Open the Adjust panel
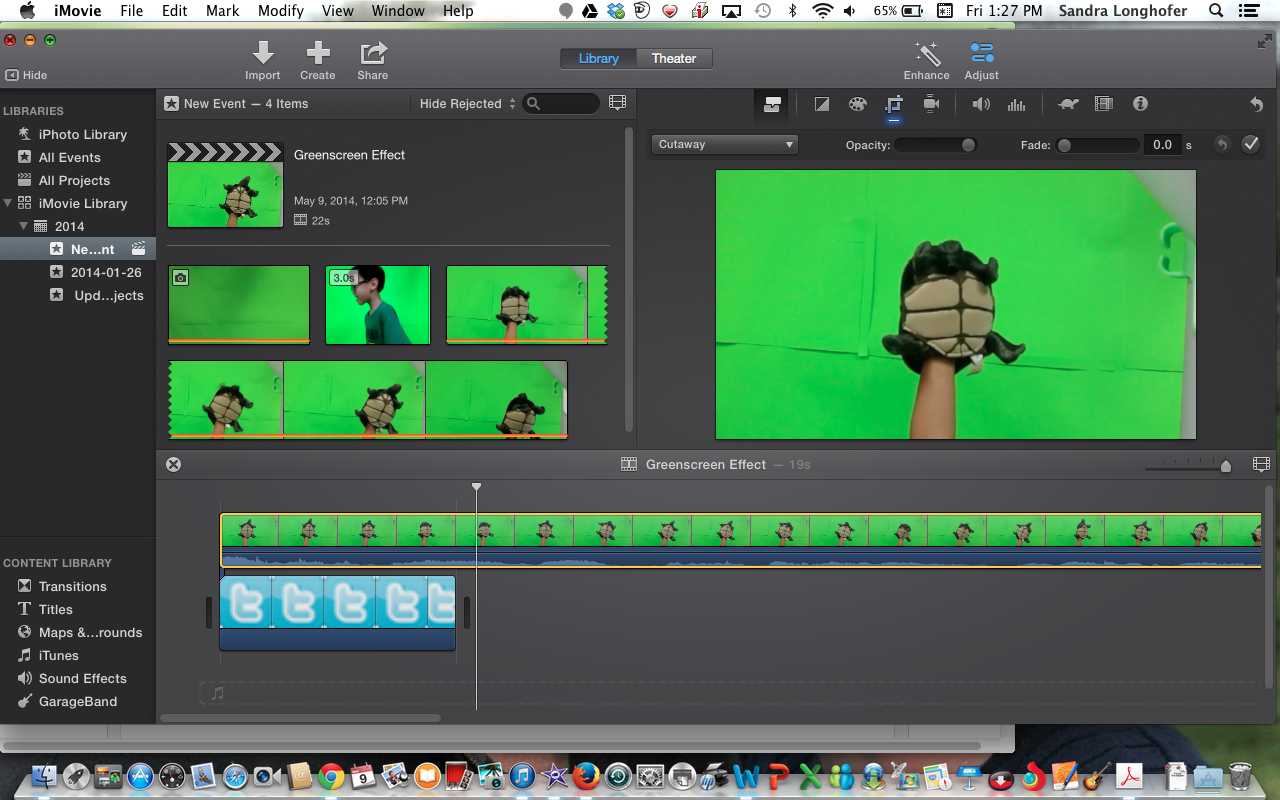This screenshot has height=800, width=1280. coord(982,61)
